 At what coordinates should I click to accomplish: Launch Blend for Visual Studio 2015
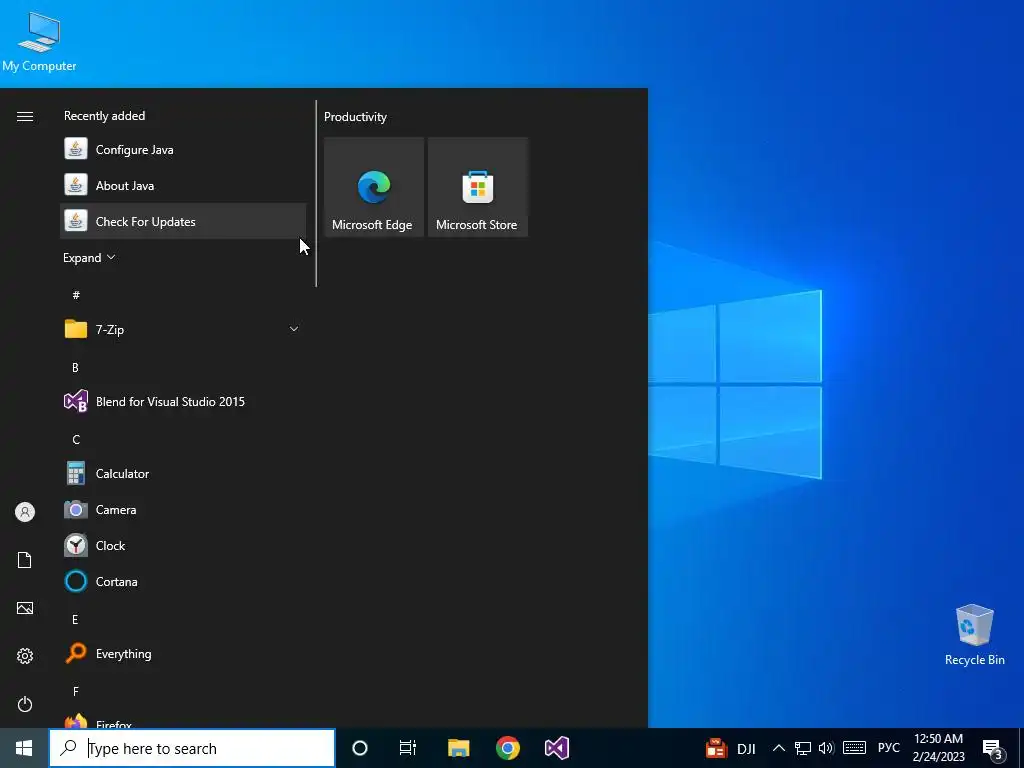point(183,402)
